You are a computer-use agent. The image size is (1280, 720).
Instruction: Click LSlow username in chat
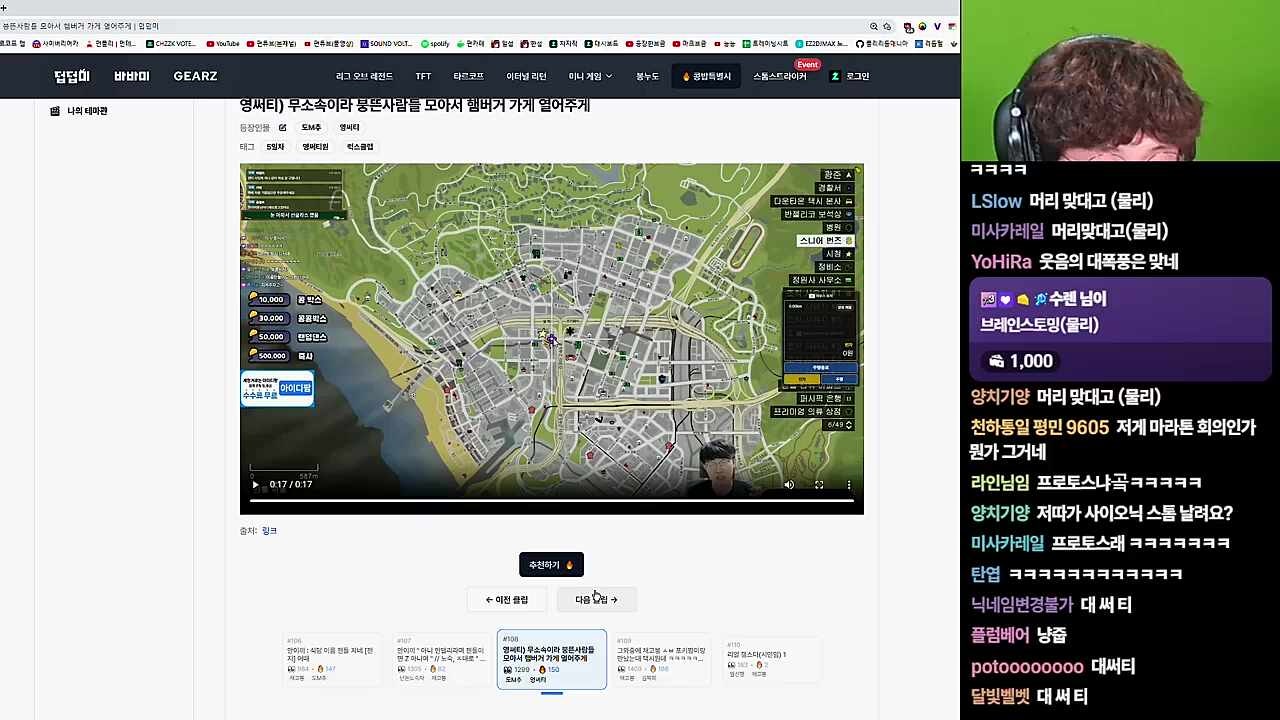[x=996, y=201]
